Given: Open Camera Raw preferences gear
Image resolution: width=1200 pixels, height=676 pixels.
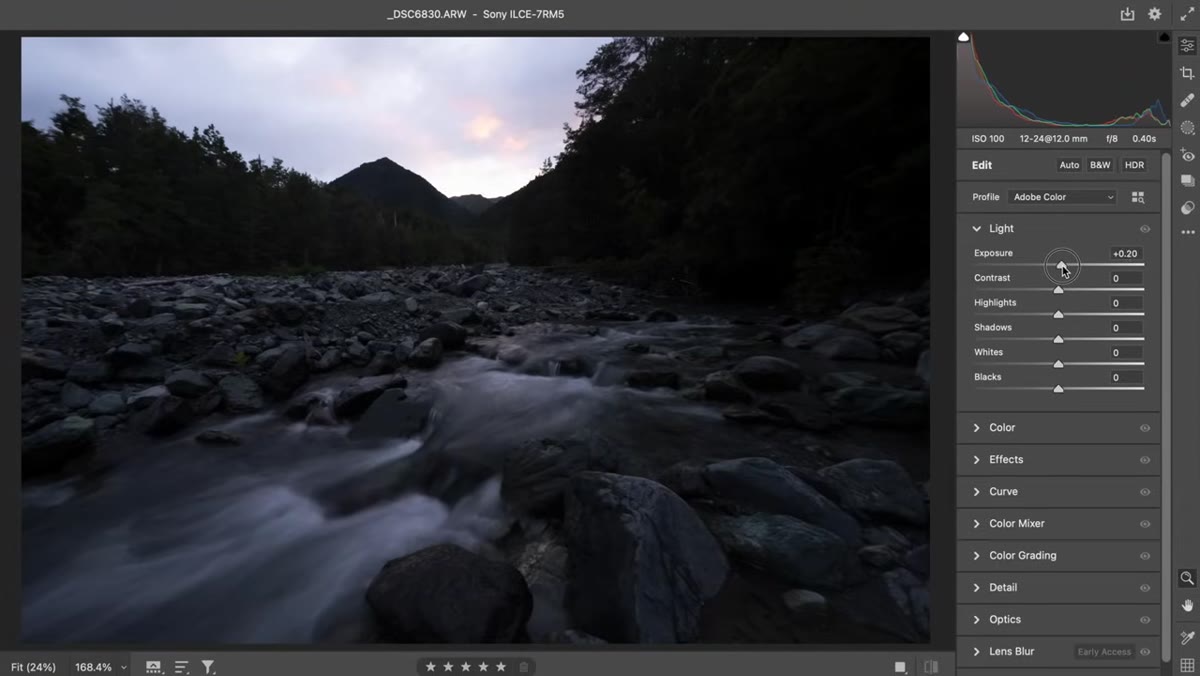Looking at the screenshot, I should 1155,14.
